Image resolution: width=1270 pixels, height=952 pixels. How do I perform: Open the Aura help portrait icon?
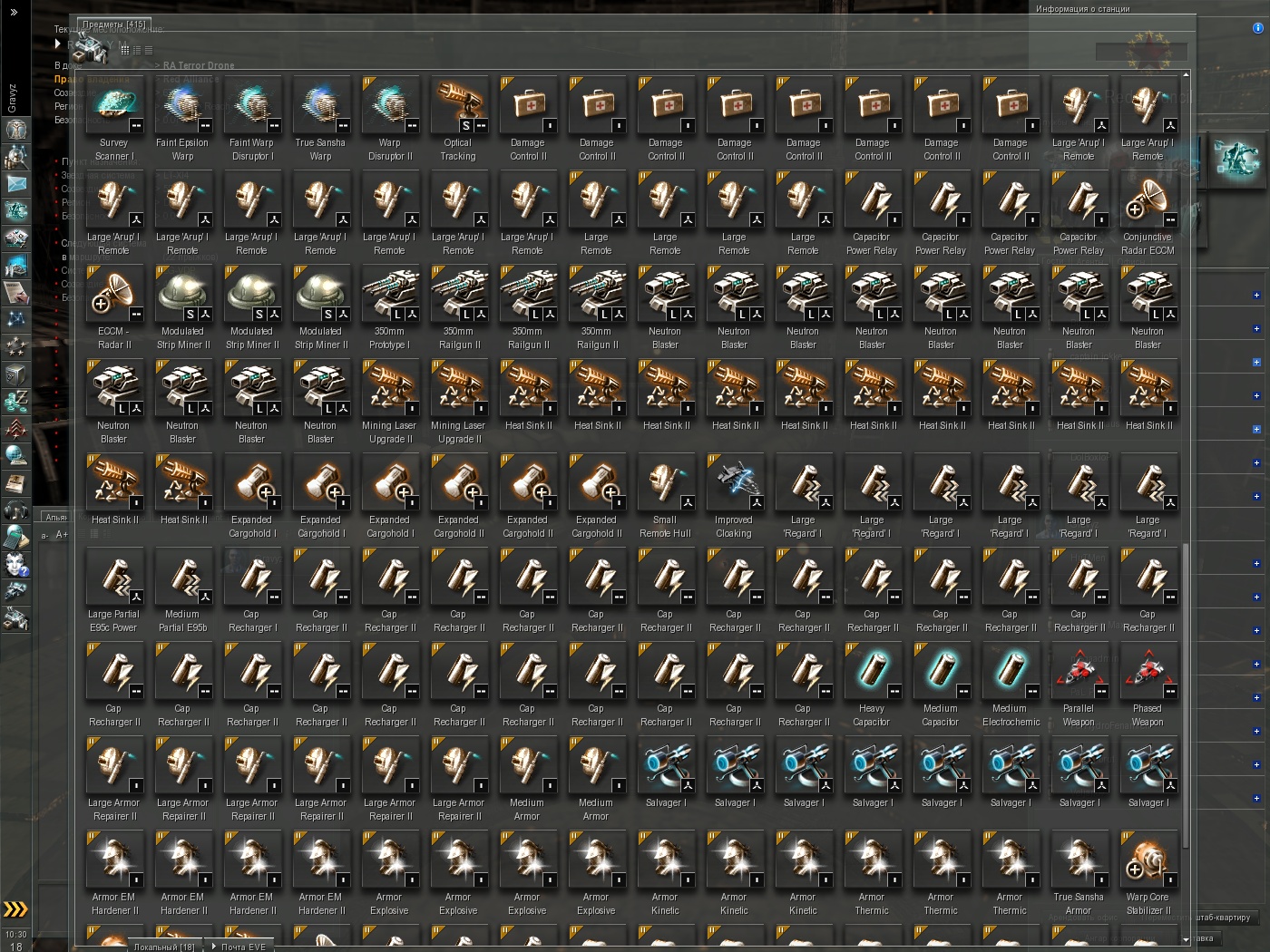tap(16, 564)
